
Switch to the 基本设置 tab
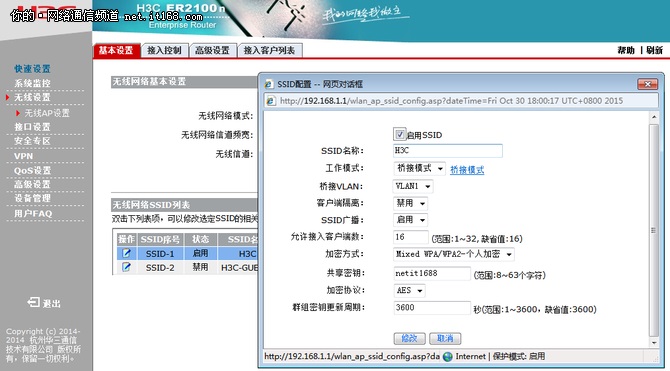[116, 50]
